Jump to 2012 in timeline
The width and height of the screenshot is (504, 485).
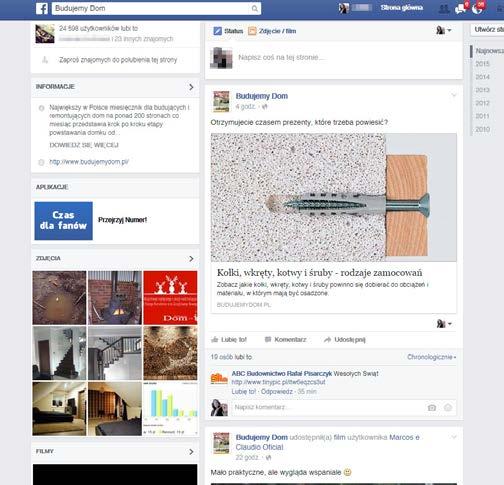click(x=482, y=103)
